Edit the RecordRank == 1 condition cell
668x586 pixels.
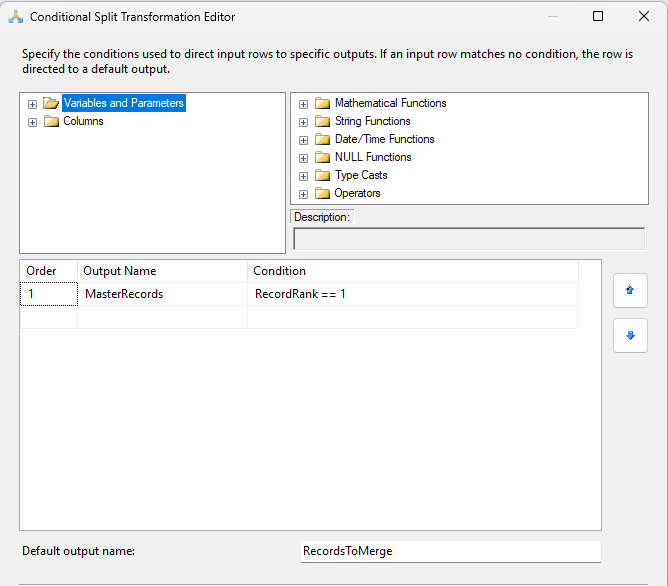[x=411, y=294]
